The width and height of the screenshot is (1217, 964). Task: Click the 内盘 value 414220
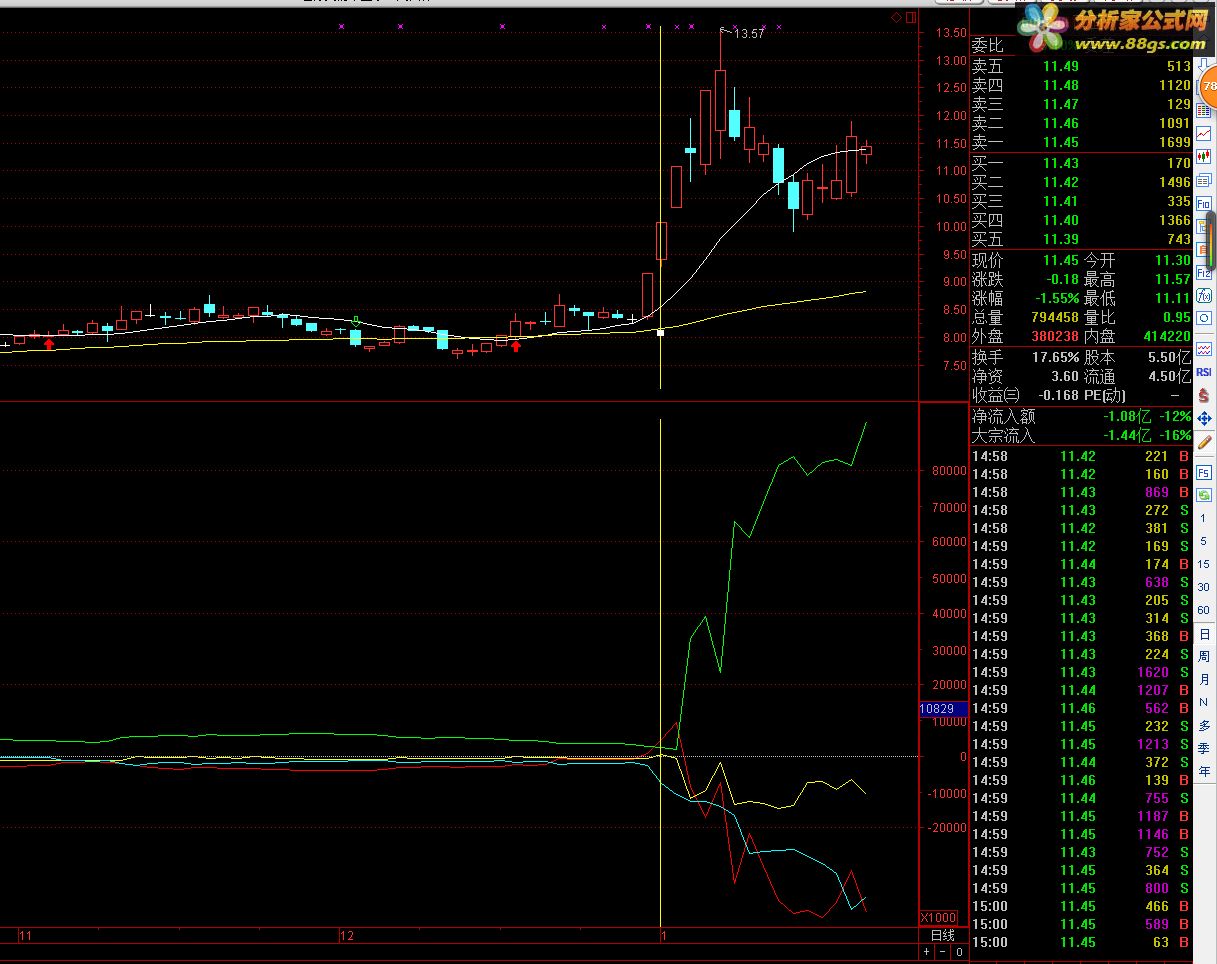[1166, 337]
